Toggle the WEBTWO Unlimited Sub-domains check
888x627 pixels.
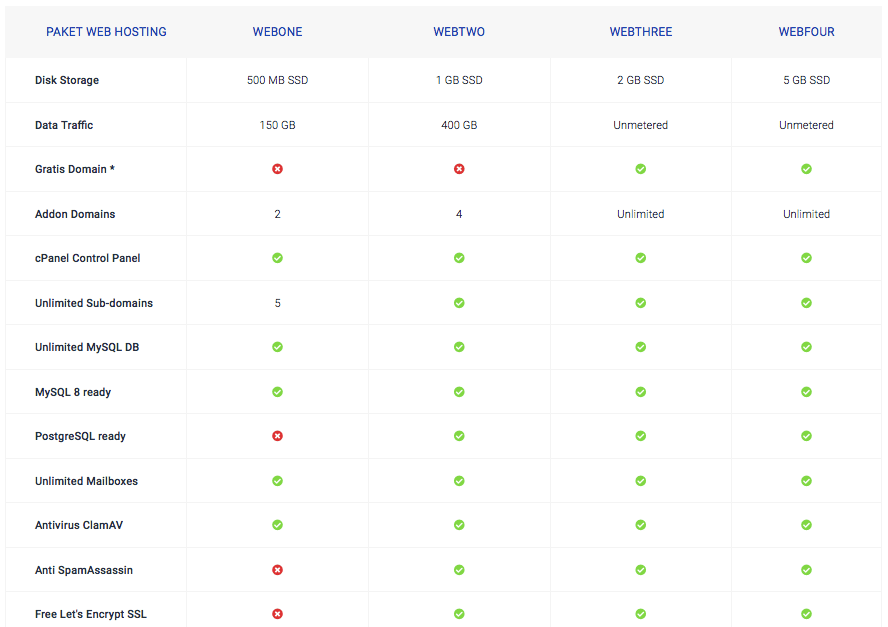pyautogui.click(x=459, y=302)
